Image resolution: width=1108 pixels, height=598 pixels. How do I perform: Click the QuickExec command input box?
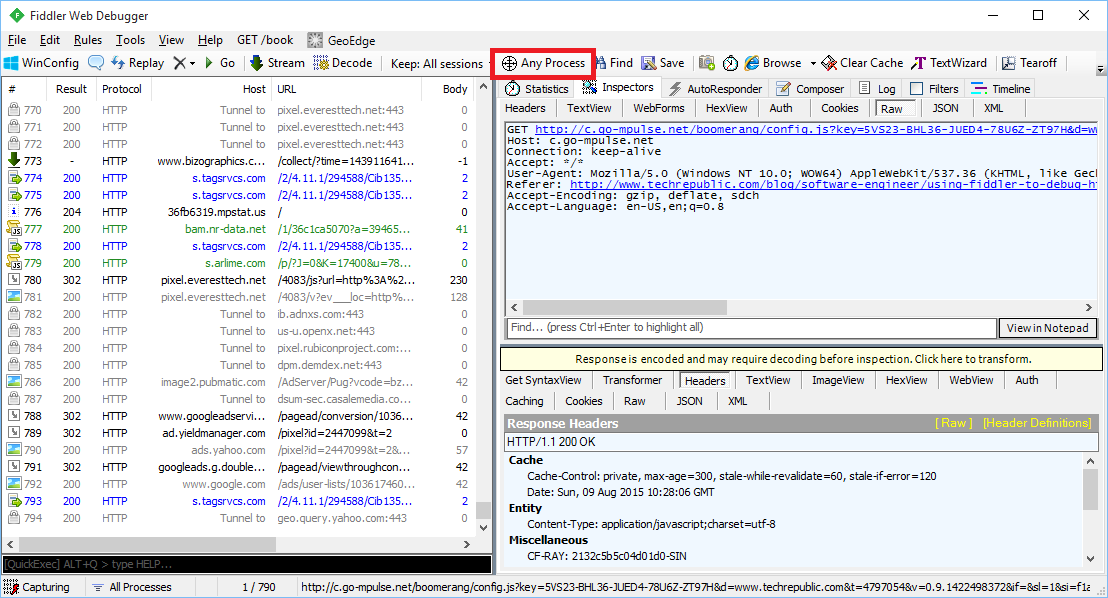pyautogui.click(x=240, y=565)
